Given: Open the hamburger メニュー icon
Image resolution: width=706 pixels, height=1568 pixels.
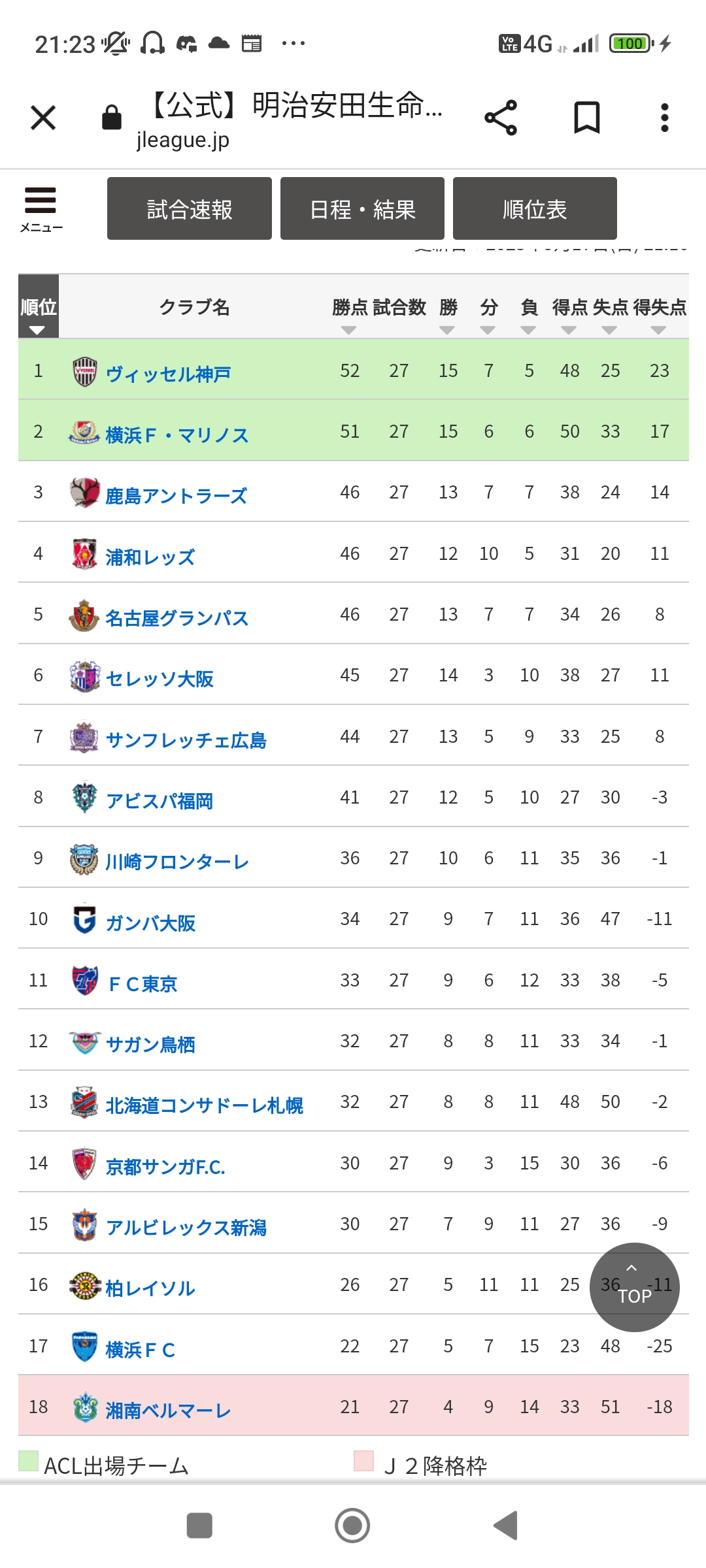Looking at the screenshot, I should [41, 208].
